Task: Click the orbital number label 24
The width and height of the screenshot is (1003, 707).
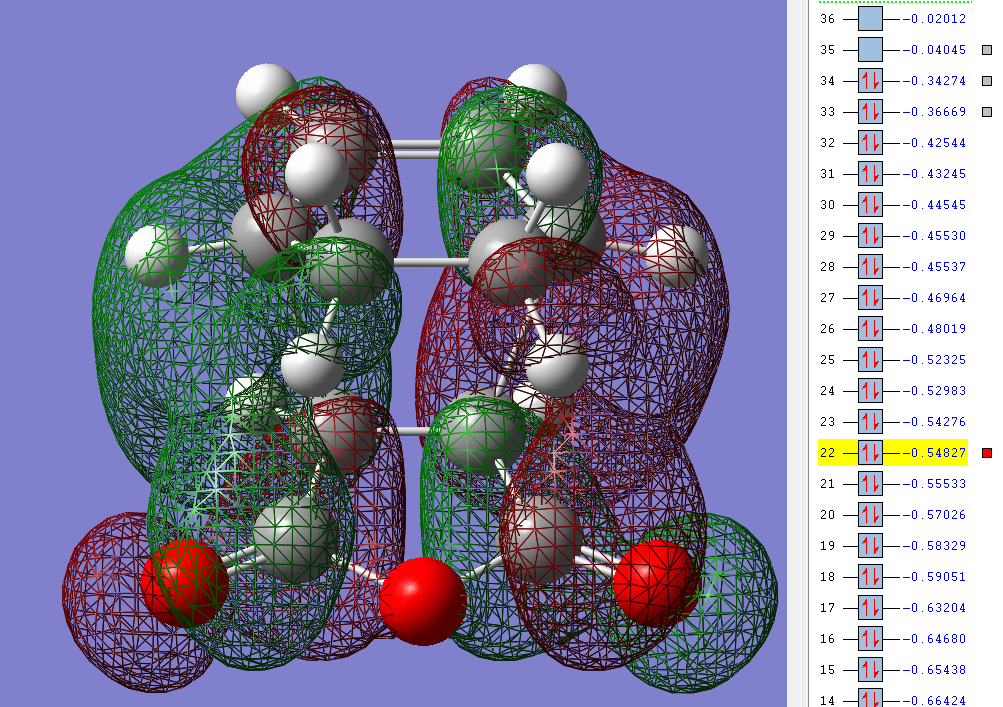Action: tap(828, 391)
